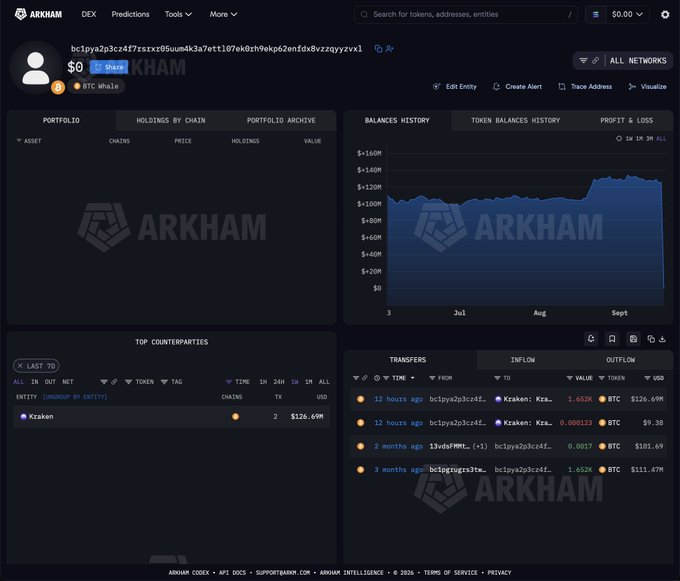This screenshot has width=680, height=581.
Task: Open the DEX page
Action: 89,14
